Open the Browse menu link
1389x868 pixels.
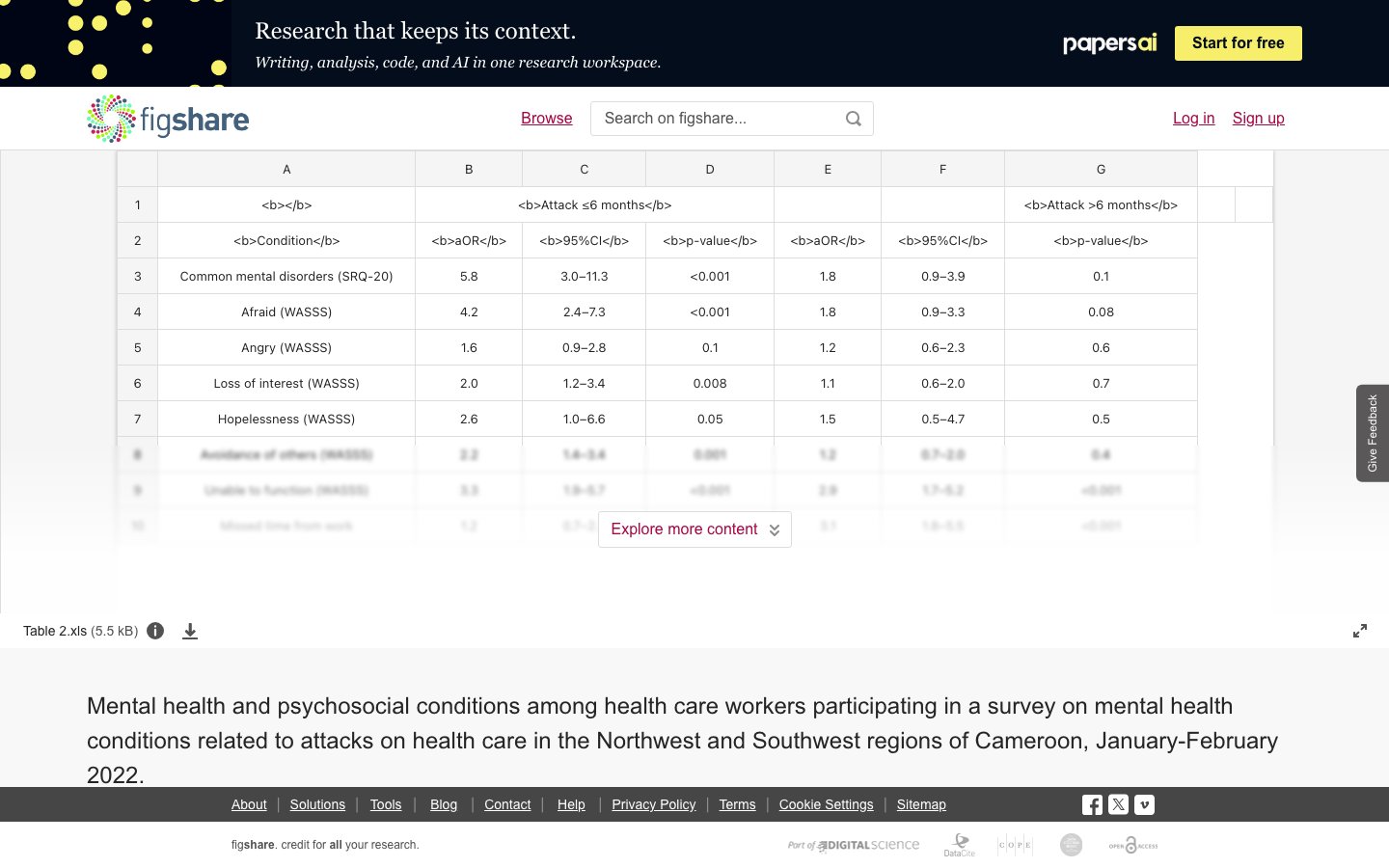[x=547, y=119]
